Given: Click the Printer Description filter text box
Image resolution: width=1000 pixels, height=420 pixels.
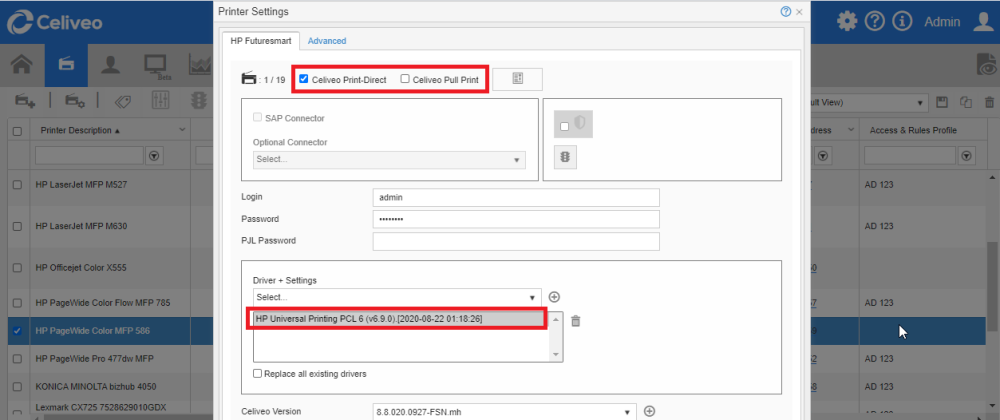Looking at the screenshot, I should [89, 155].
